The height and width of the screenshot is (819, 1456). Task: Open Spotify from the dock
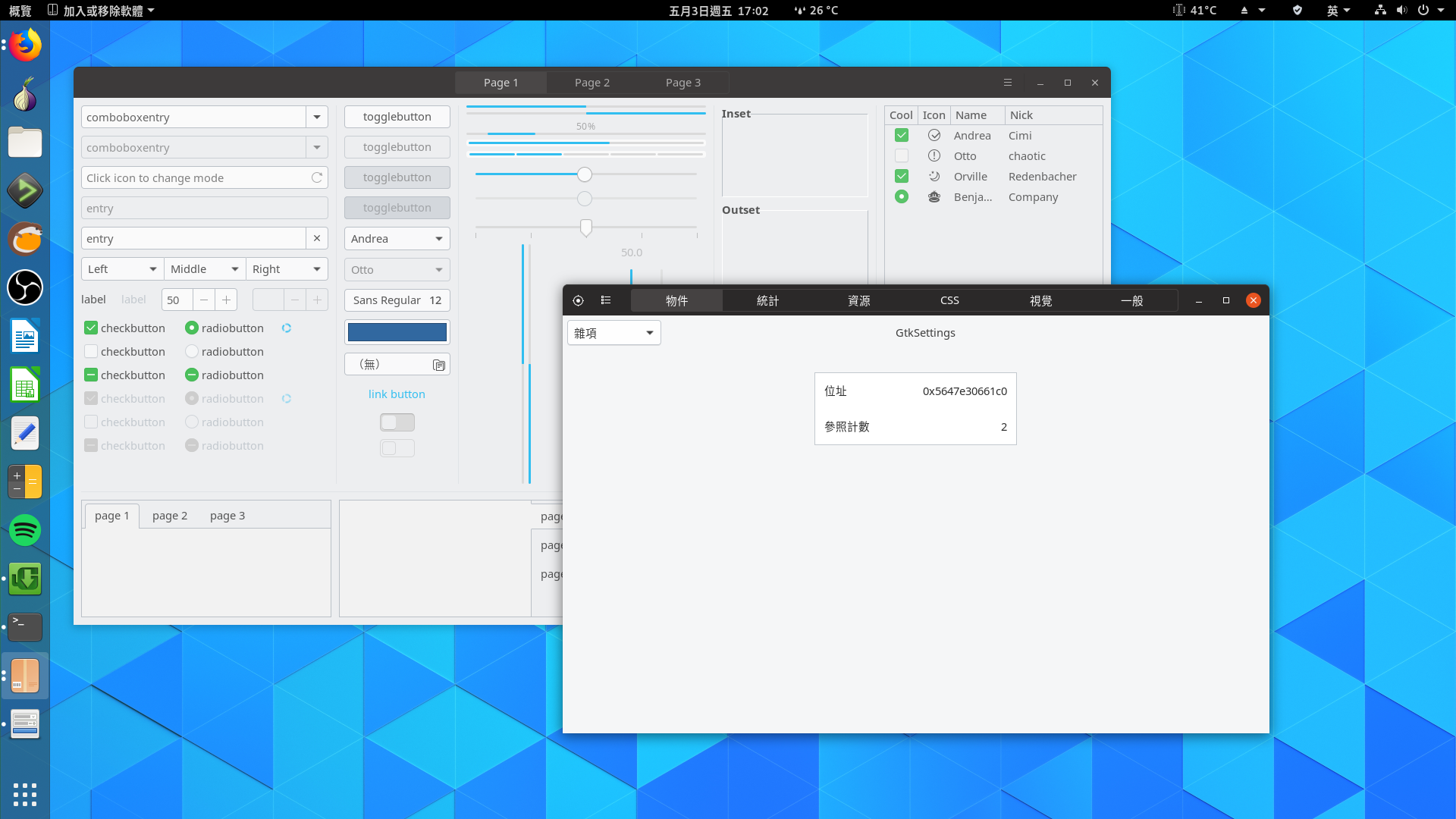click(25, 530)
